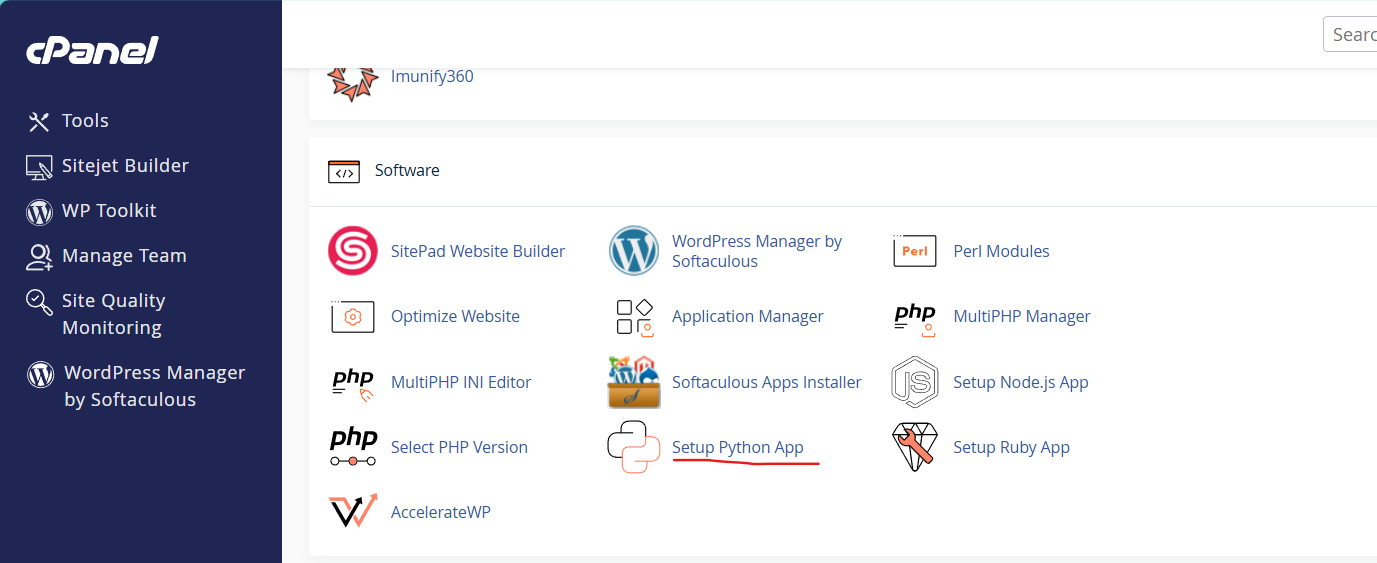The height and width of the screenshot is (563, 1377).
Task: Click the Software section code icon
Action: (x=343, y=171)
